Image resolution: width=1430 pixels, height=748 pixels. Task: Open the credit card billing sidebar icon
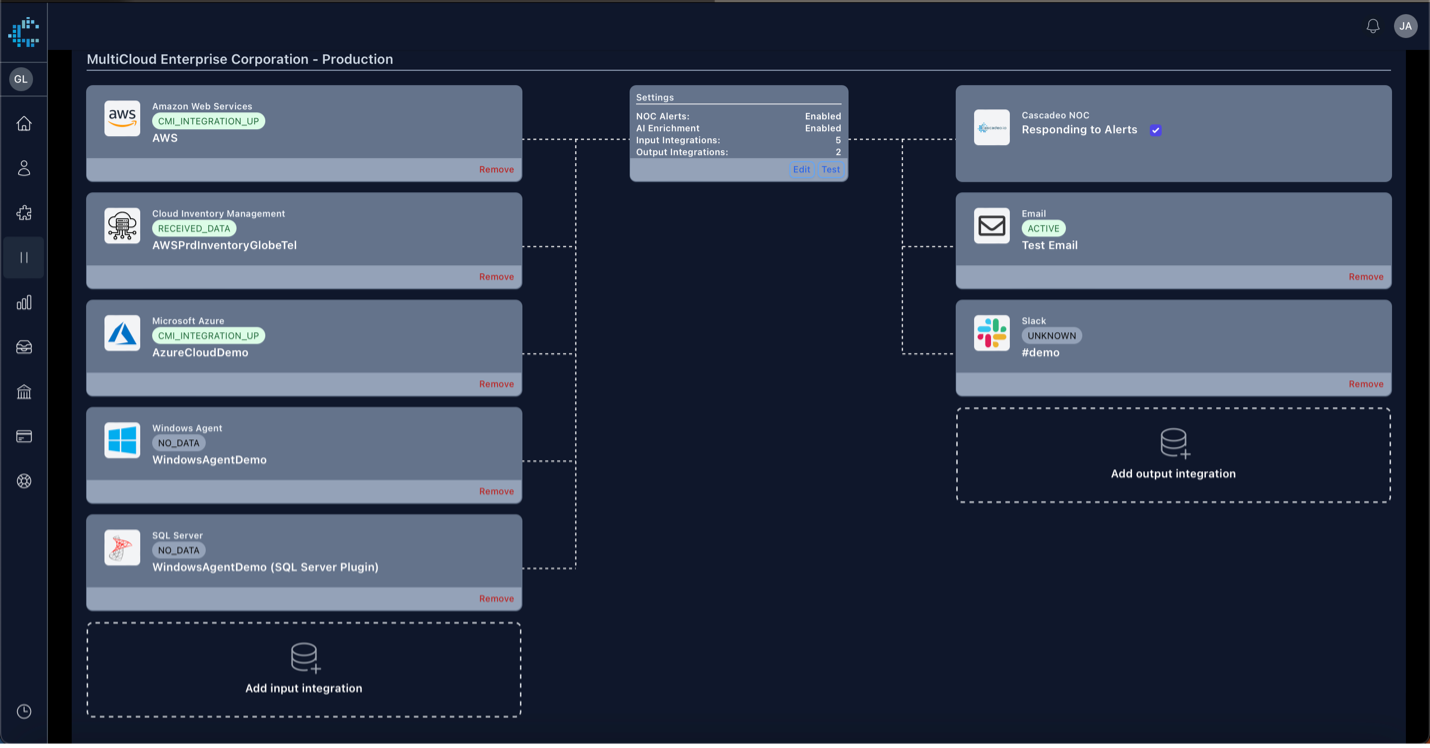click(24, 436)
